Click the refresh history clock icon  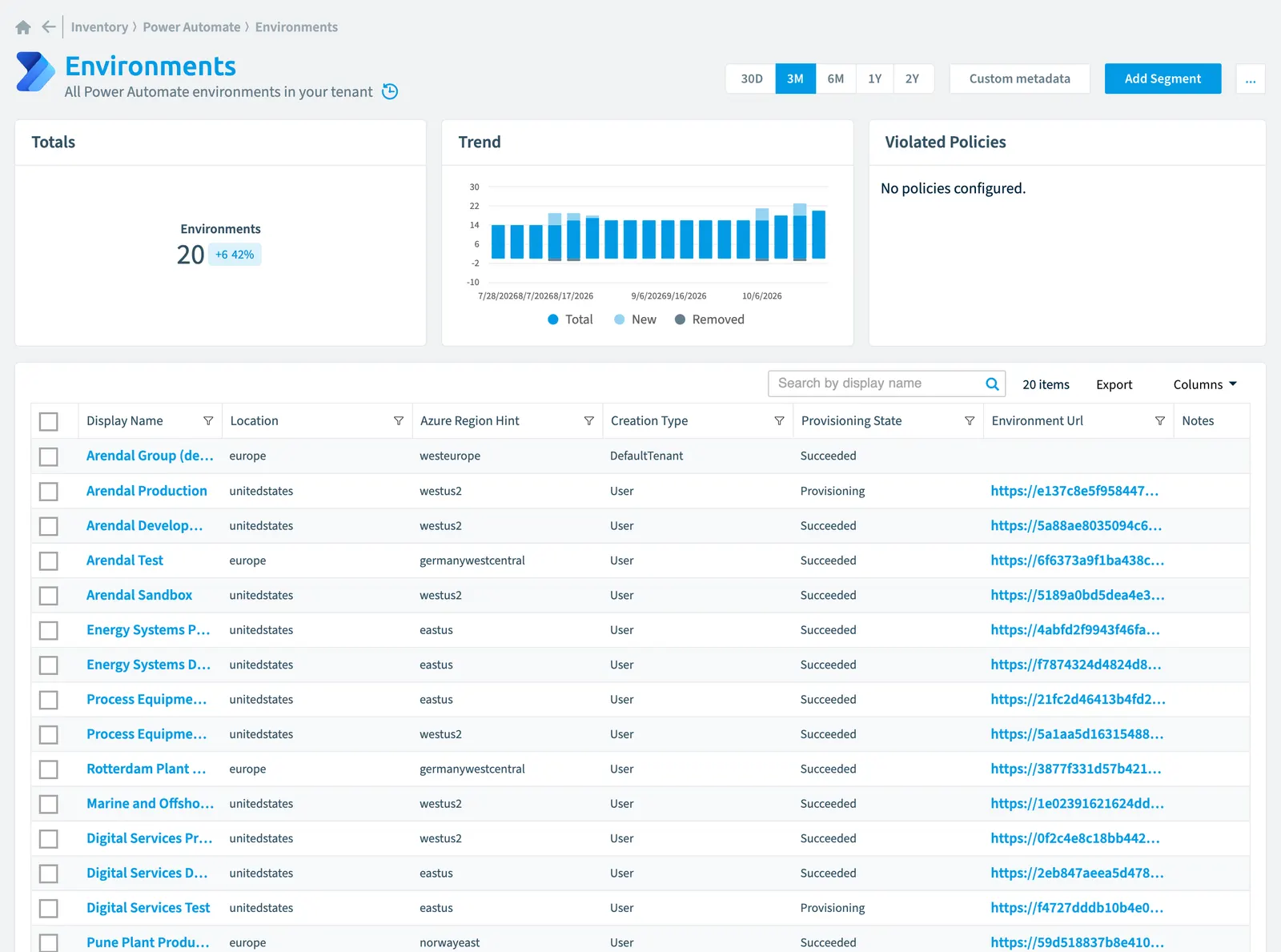[x=390, y=91]
